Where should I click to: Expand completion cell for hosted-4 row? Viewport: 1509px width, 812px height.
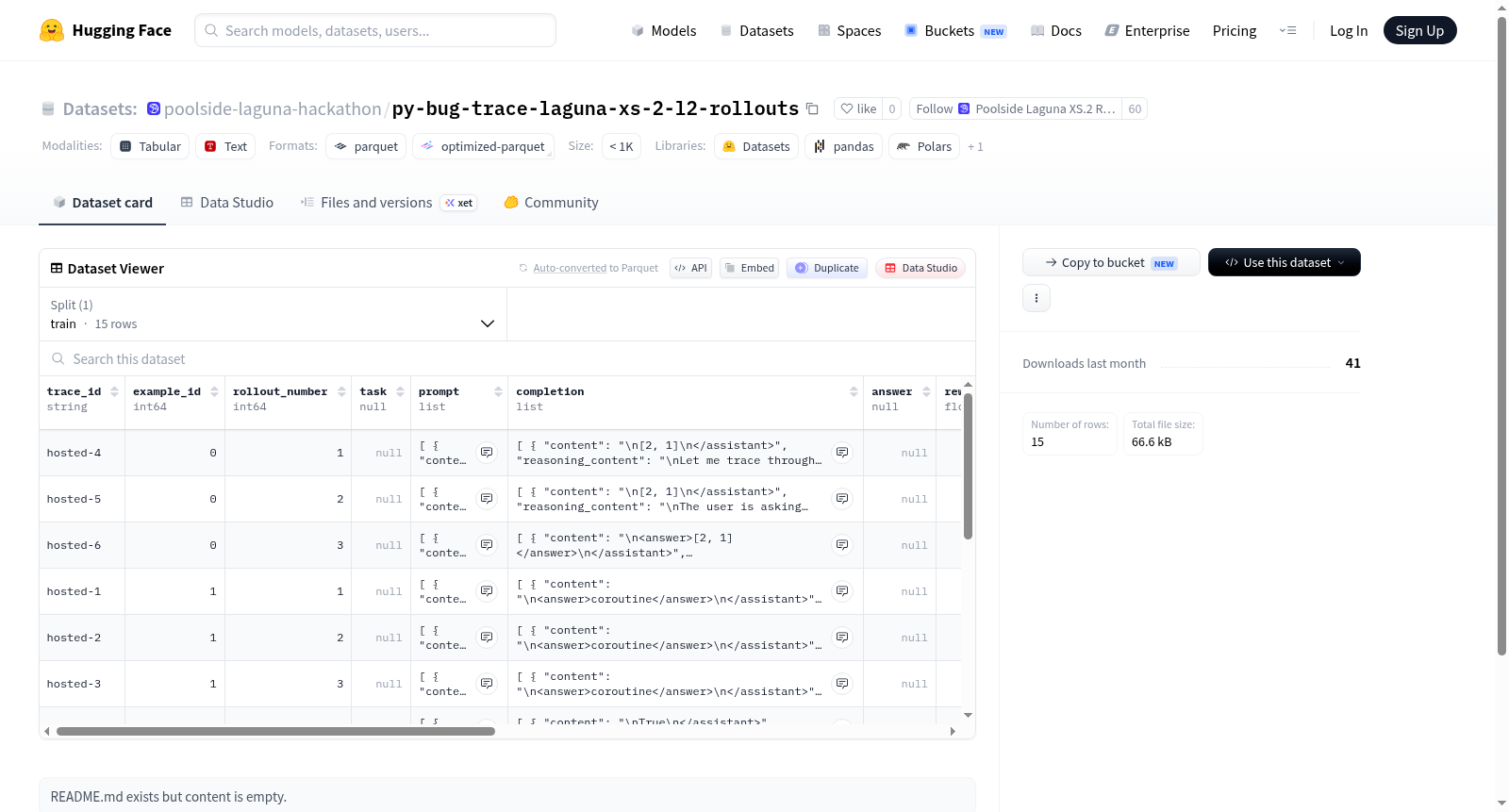(x=842, y=453)
